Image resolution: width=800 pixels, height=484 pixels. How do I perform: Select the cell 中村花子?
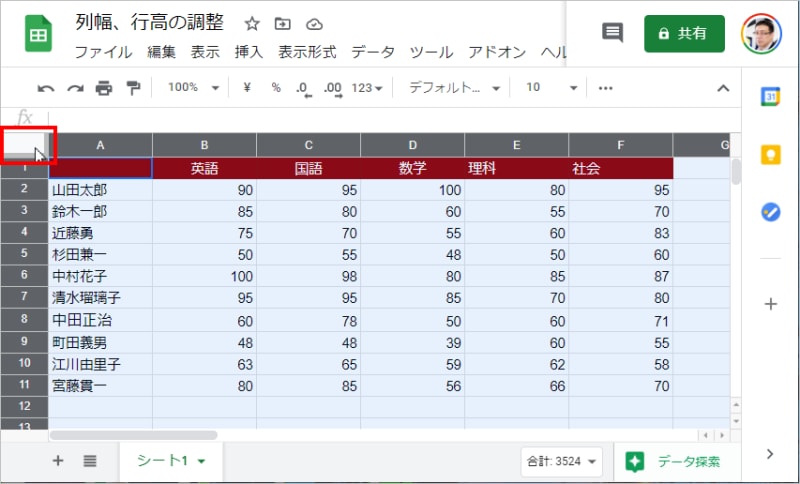(101, 276)
